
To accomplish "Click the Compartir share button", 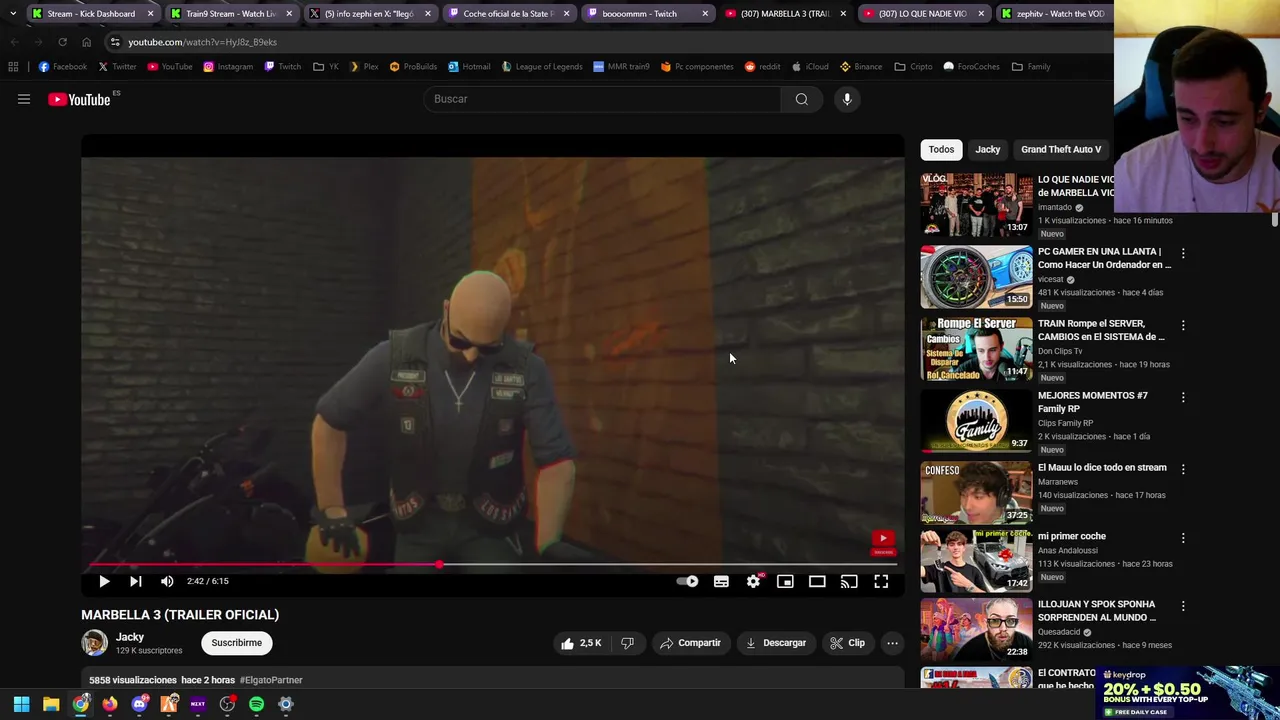I will 690,643.
